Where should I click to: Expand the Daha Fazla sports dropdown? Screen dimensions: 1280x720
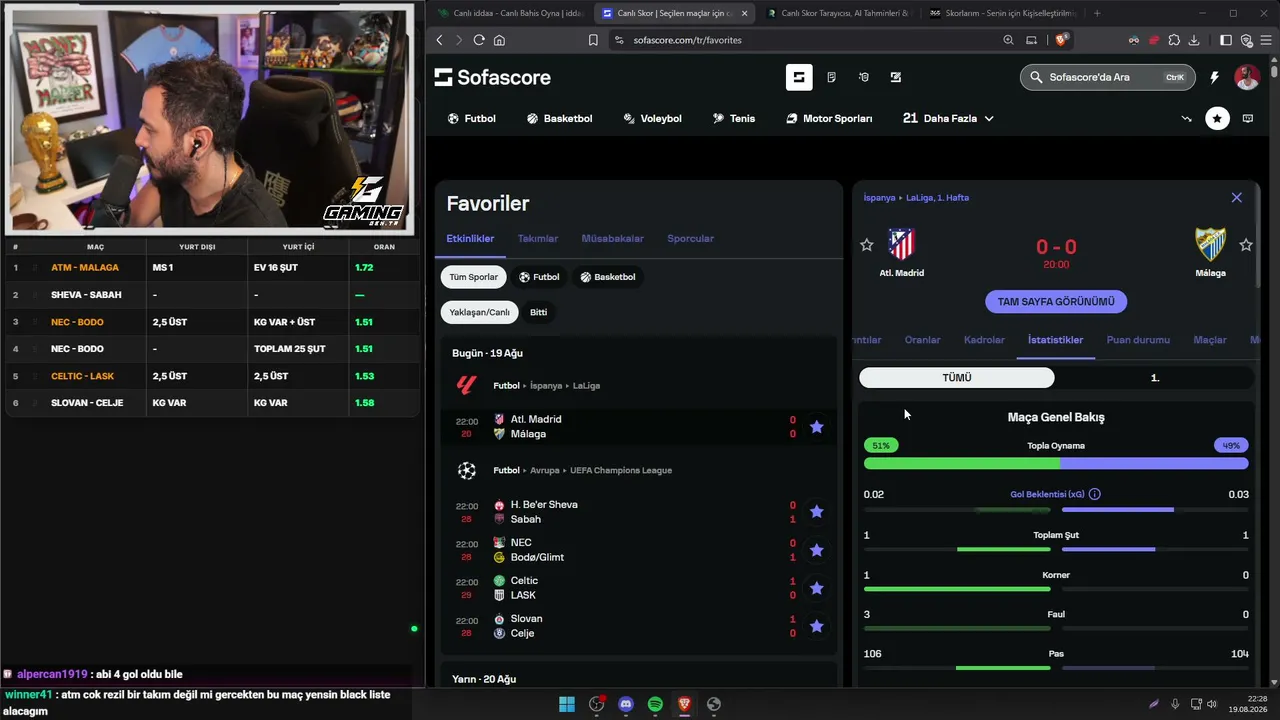coord(948,118)
